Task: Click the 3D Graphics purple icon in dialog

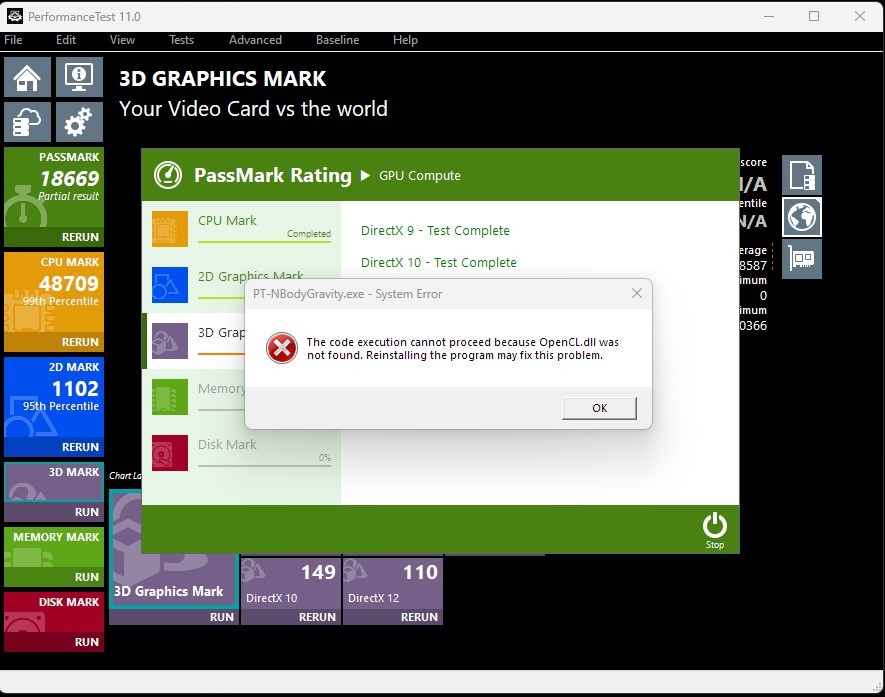Action: pos(170,341)
